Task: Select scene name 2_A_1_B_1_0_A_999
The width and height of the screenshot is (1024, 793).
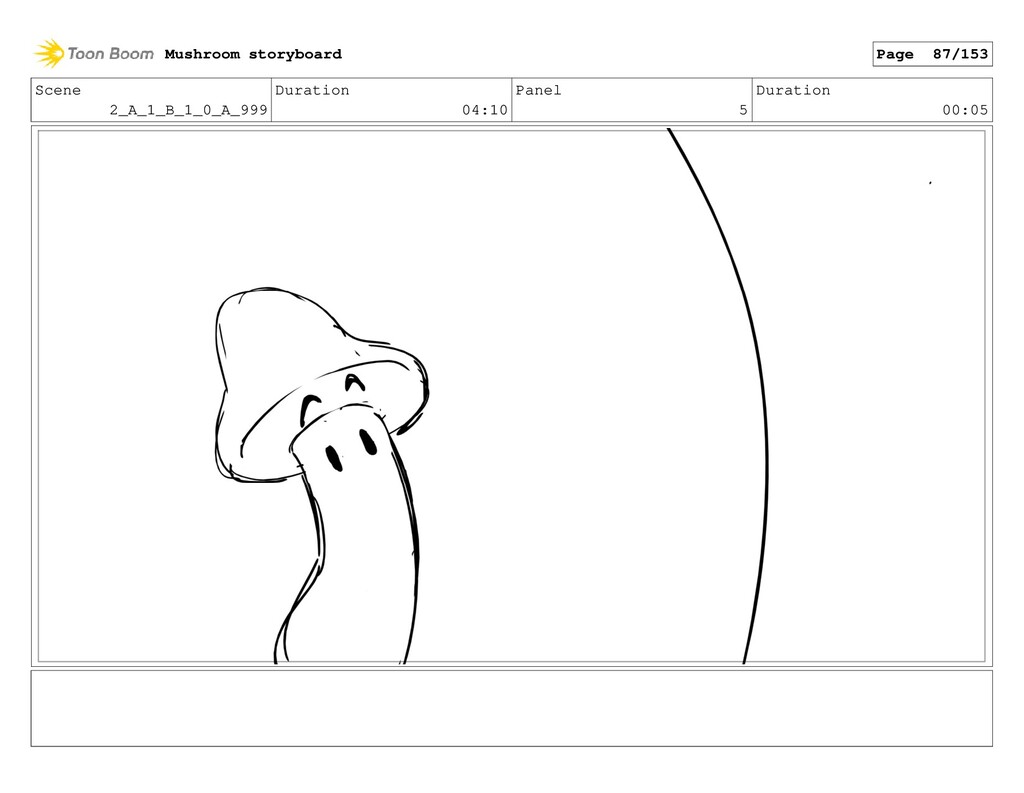Action: click(188, 110)
